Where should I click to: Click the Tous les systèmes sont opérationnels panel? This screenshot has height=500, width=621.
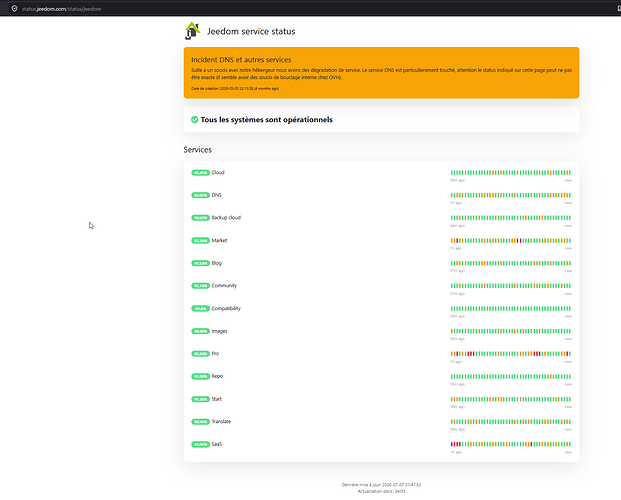tap(381, 119)
